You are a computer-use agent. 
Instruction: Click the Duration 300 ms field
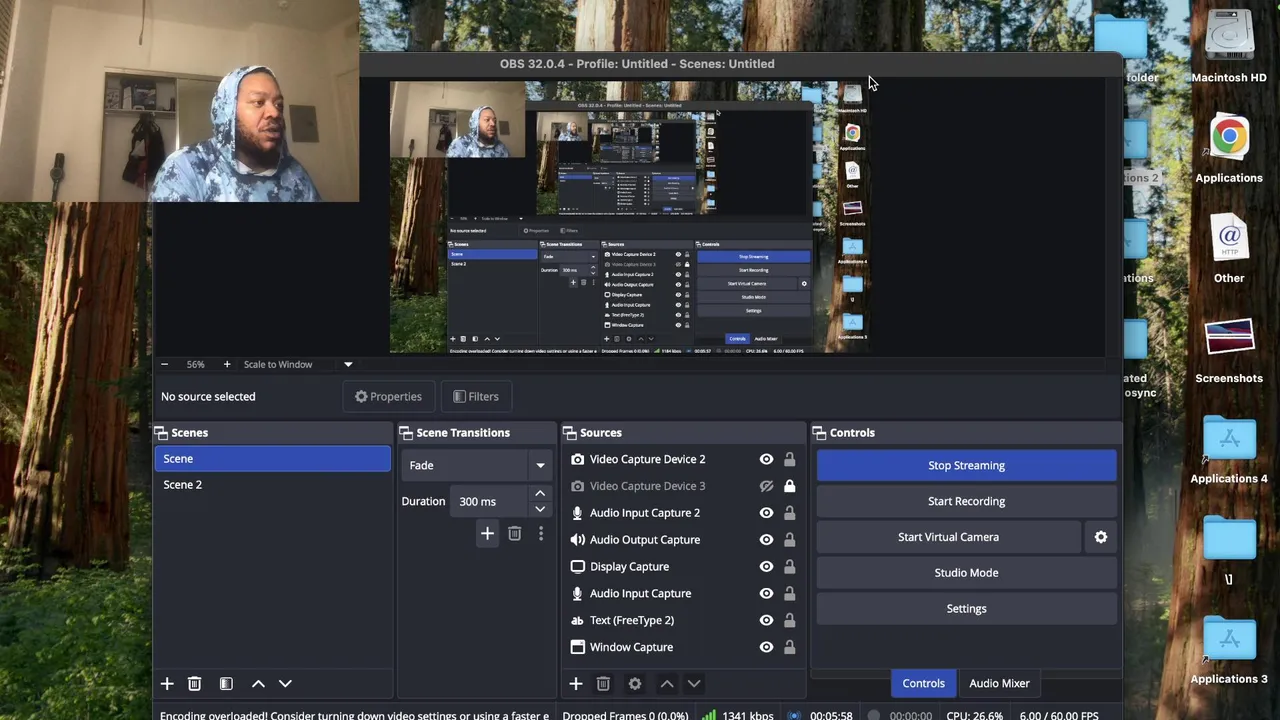tap(490, 501)
